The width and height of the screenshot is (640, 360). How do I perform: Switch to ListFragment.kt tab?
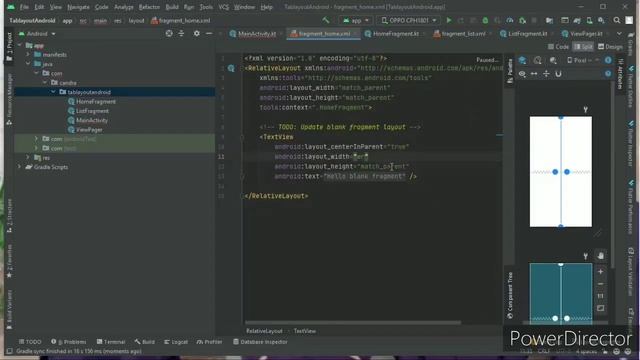coord(524,33)
